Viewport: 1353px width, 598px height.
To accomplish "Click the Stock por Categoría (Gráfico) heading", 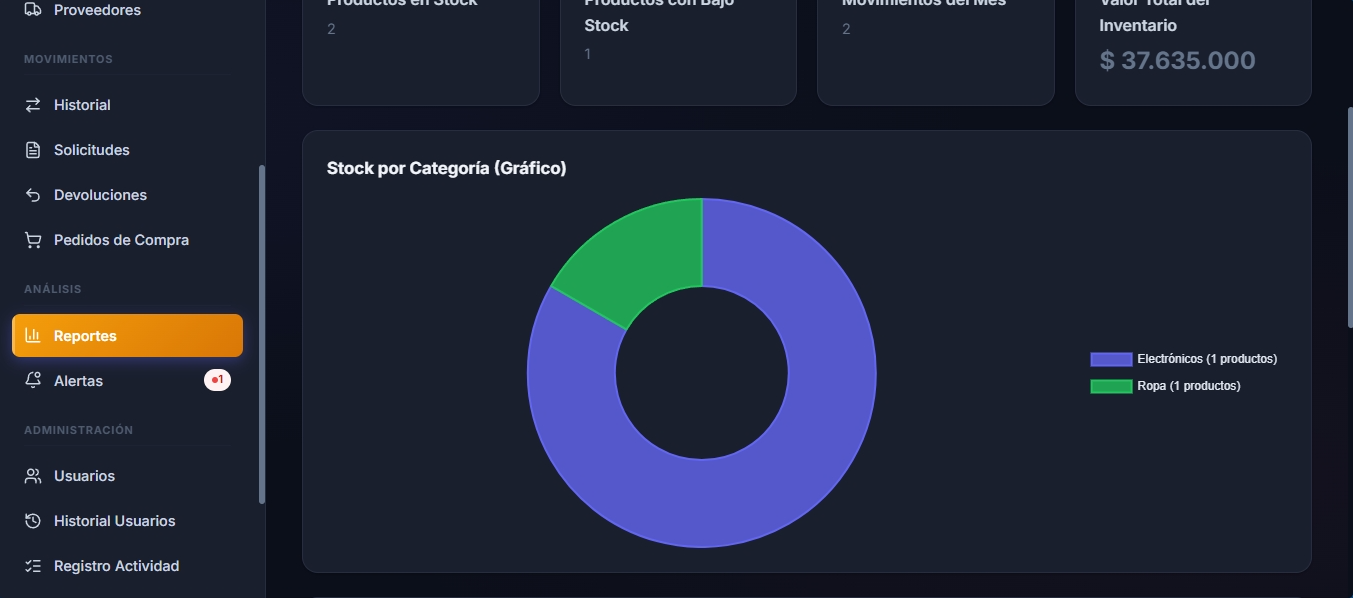I will coord(447,168).
